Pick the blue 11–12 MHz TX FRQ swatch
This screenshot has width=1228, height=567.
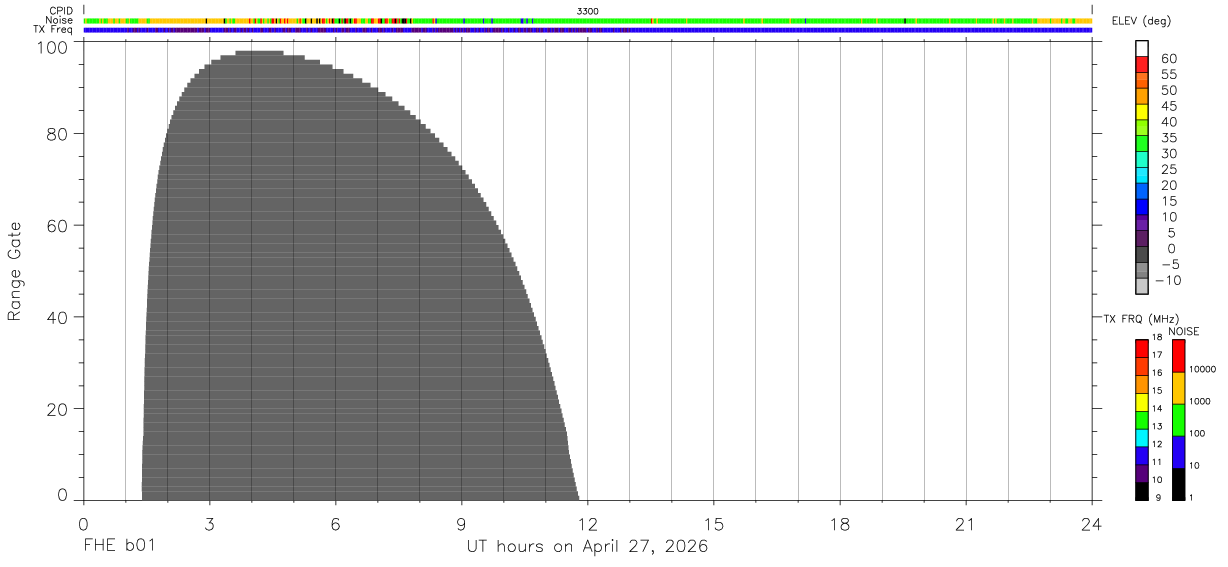click(1141, 456)
